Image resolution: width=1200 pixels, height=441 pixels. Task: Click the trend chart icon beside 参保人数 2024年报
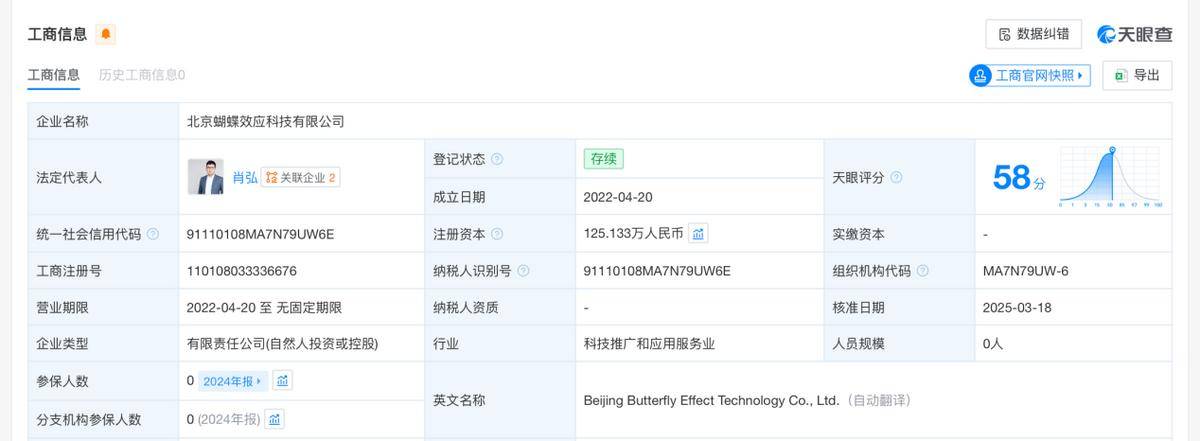coord(283,381)
